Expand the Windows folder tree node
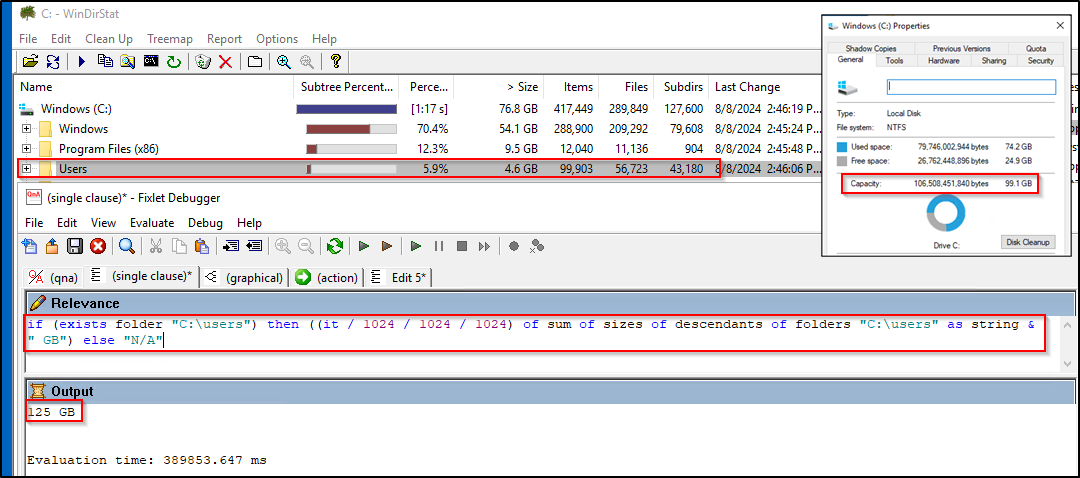Viewport: 1080px width, 478px height. 27,129
